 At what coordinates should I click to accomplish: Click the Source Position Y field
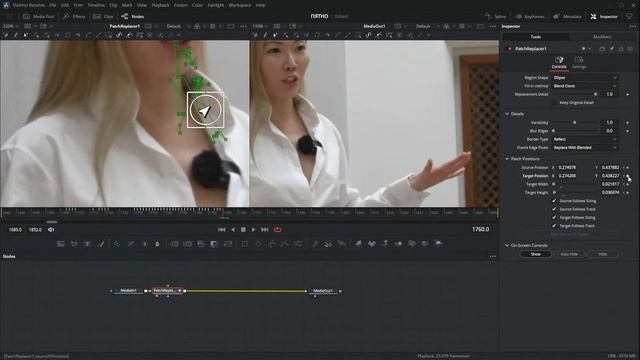tap(610, 167)
